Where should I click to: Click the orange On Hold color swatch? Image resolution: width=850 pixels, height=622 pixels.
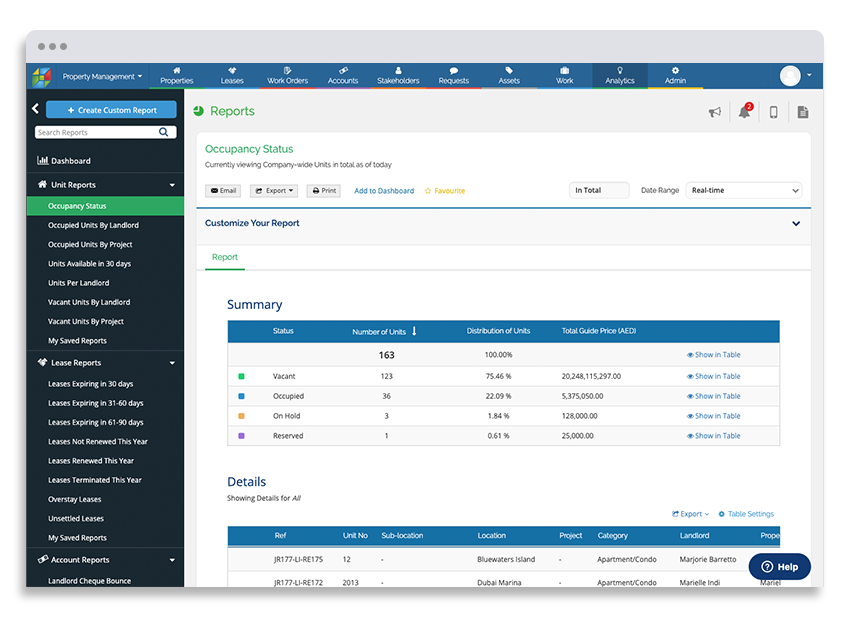(x=242, y=416)
